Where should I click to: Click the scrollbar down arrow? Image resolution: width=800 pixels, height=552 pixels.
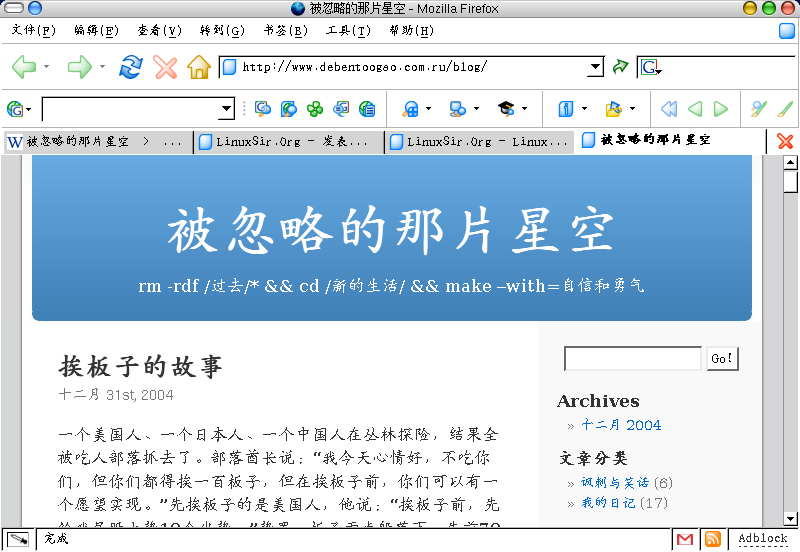790,519
